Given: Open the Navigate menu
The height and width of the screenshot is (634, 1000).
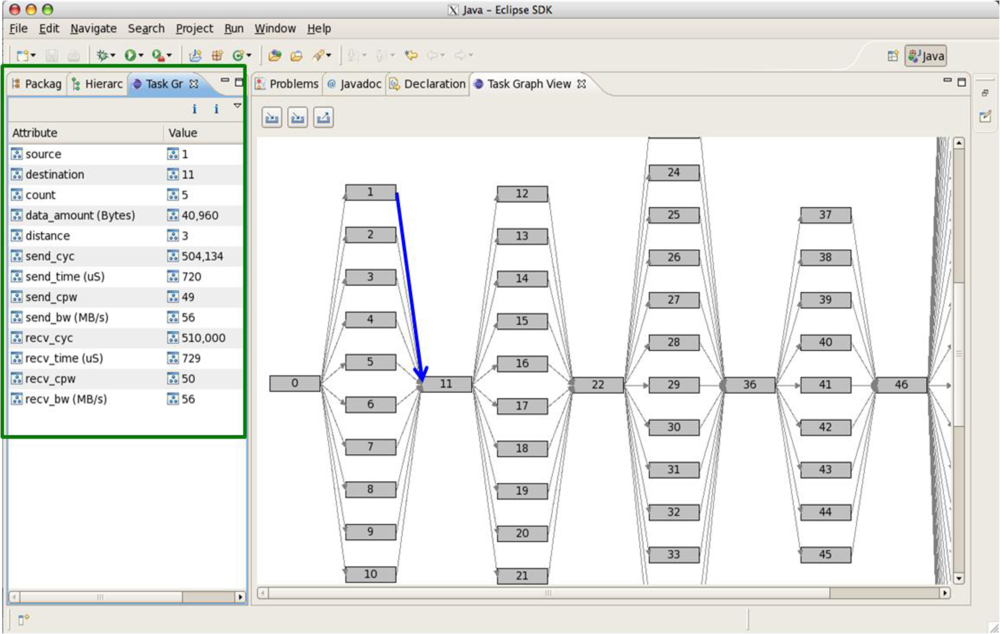Looking at the screenshot, I should pyautogui.click(x=93, y=29).
